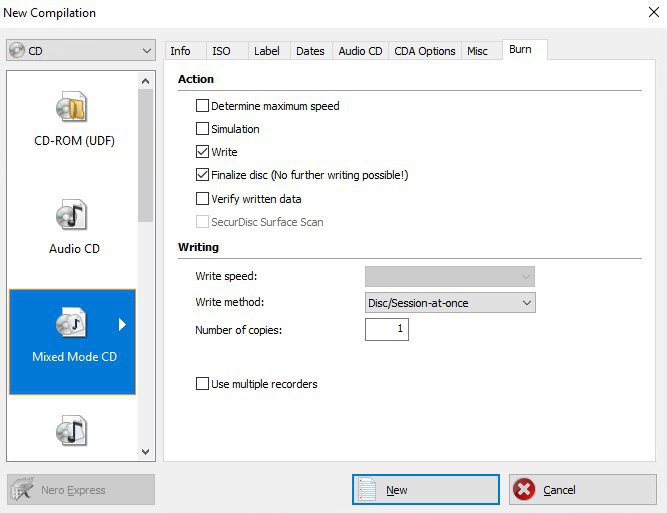The image size is (667, 513).
Task: Open the CD disc type dropdown
Action: 80,51
